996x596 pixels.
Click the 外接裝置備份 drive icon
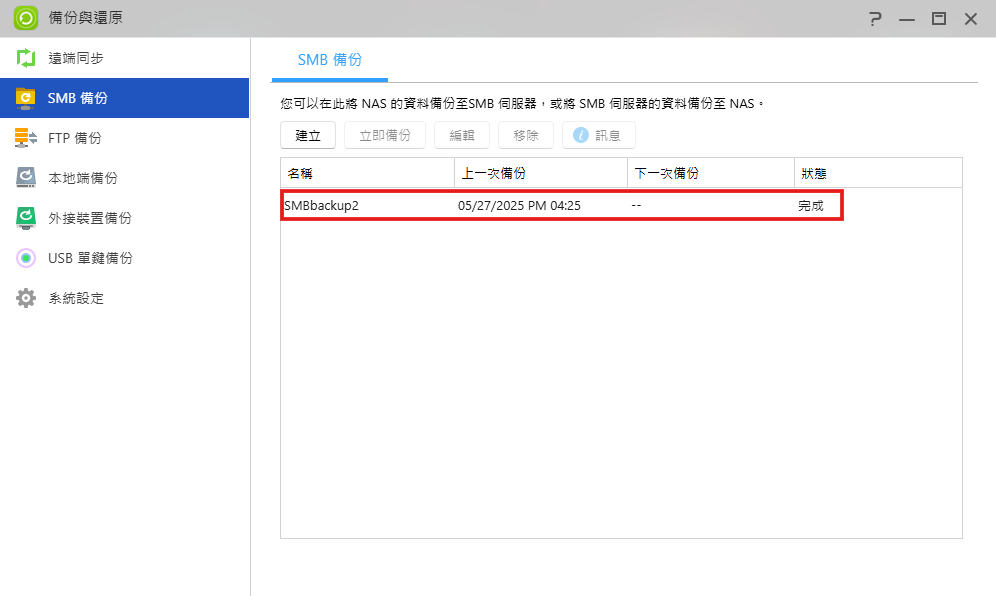click(x=25, y=218)
